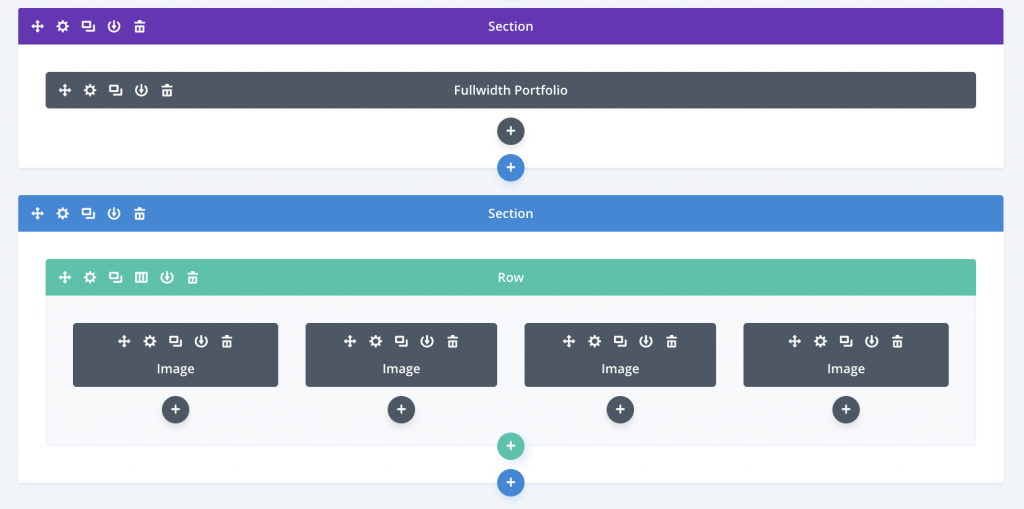The width and height of the screenshot is (1024, 509).
Task: Duplicate the blue Section
Action: (x=88, y=213)
